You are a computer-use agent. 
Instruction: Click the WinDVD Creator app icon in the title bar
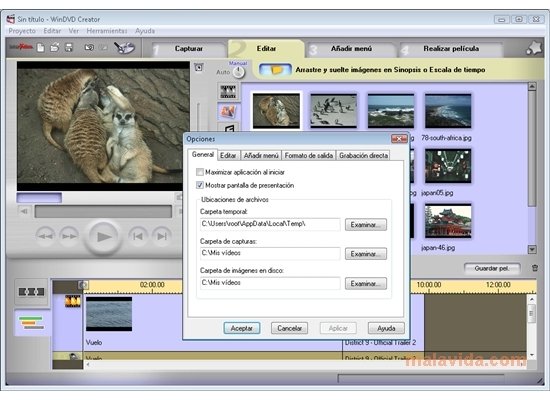pos(11,19)
